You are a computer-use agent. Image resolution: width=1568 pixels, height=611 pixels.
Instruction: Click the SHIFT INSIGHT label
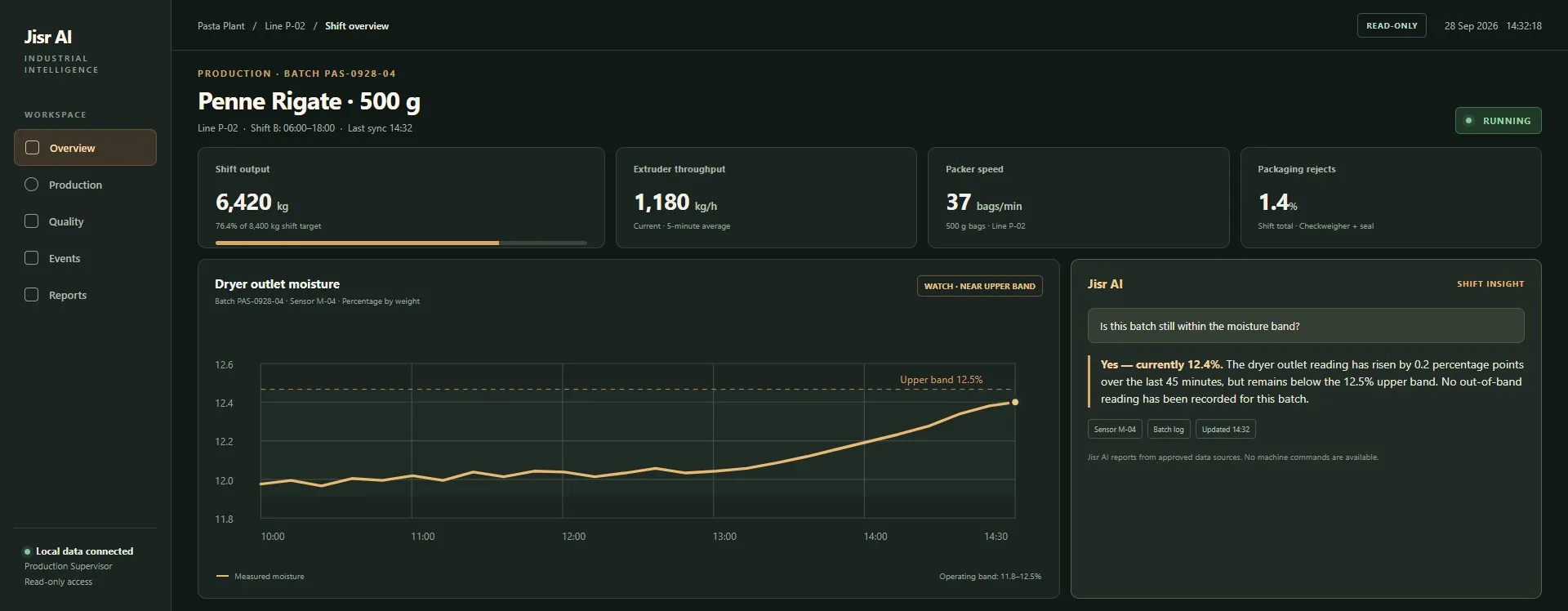tap(1490, 284)
